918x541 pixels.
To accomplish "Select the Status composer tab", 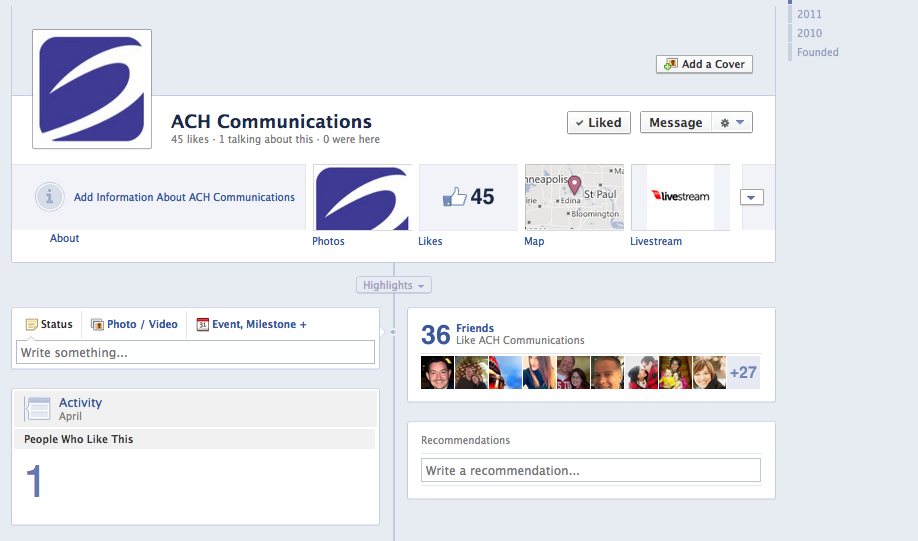I will (x=49, y=324).
